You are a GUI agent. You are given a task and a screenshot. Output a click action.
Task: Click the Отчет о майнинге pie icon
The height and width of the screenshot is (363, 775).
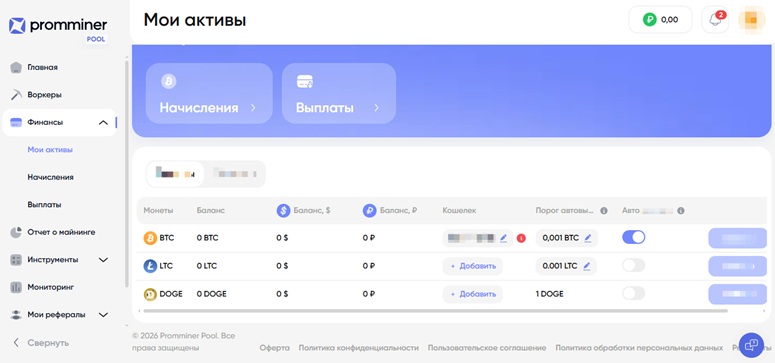16,232
